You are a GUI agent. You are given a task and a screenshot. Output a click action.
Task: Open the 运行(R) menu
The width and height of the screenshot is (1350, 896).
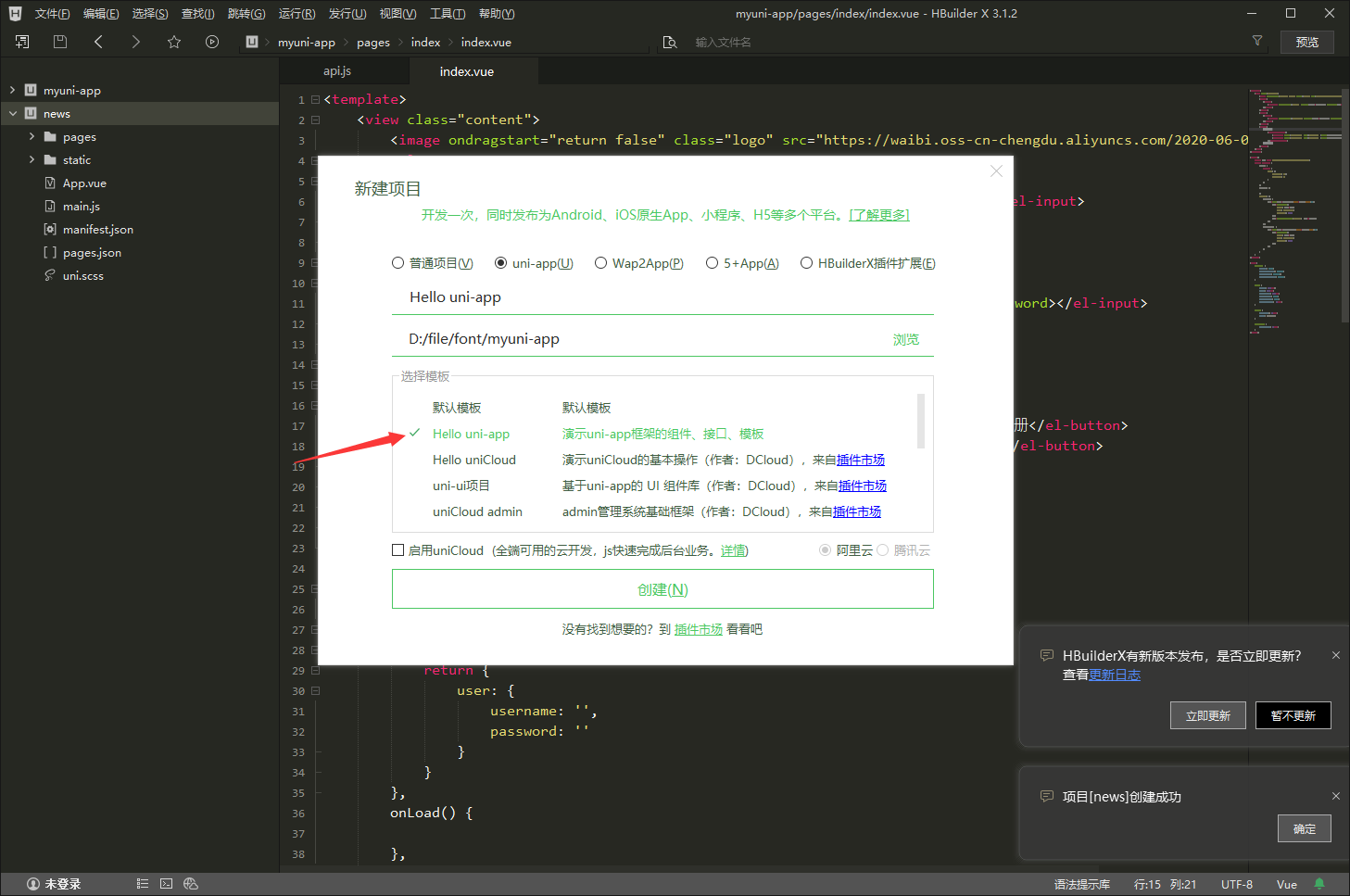[x=296, y=14]
